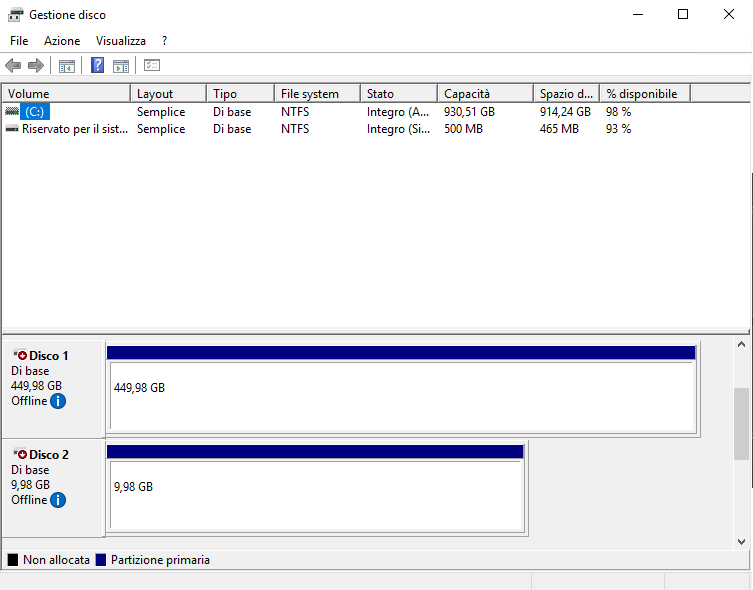The image size is (753, 590).
Task: Click the disk pane scroll up arrow
Action: click(741, 344)
